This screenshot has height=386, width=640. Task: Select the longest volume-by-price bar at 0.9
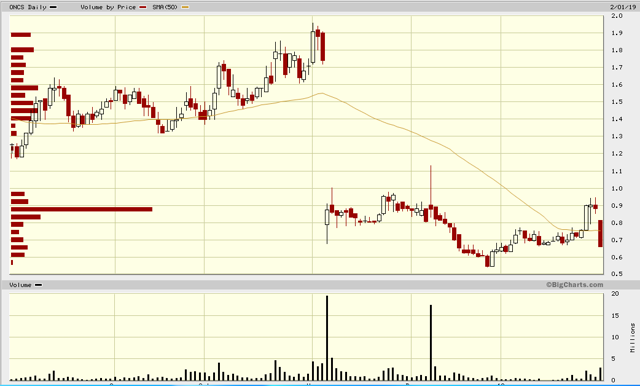click(x=82, y=209)
